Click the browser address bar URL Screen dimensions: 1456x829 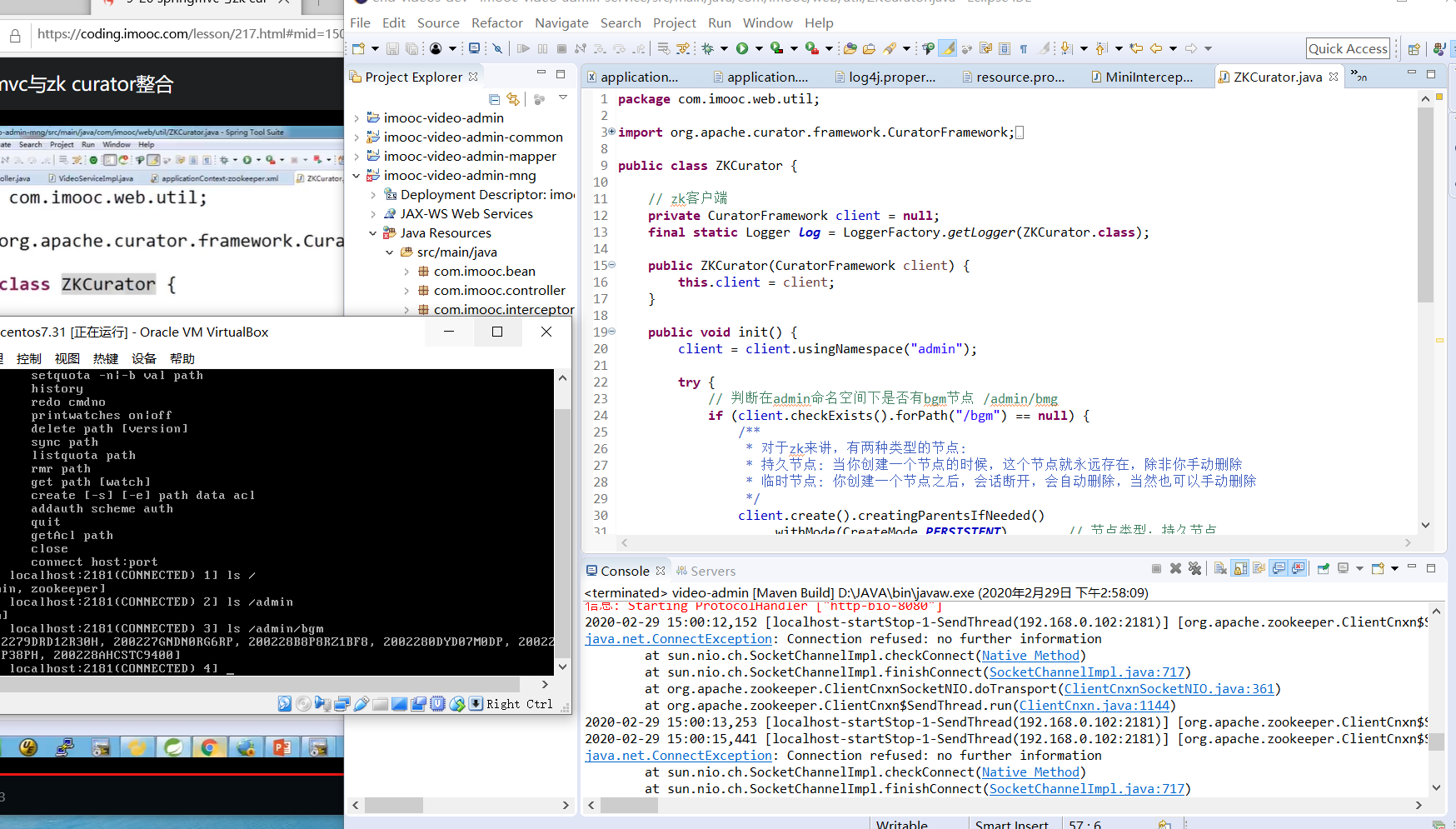pyautogui.click(x=190, y=34)
